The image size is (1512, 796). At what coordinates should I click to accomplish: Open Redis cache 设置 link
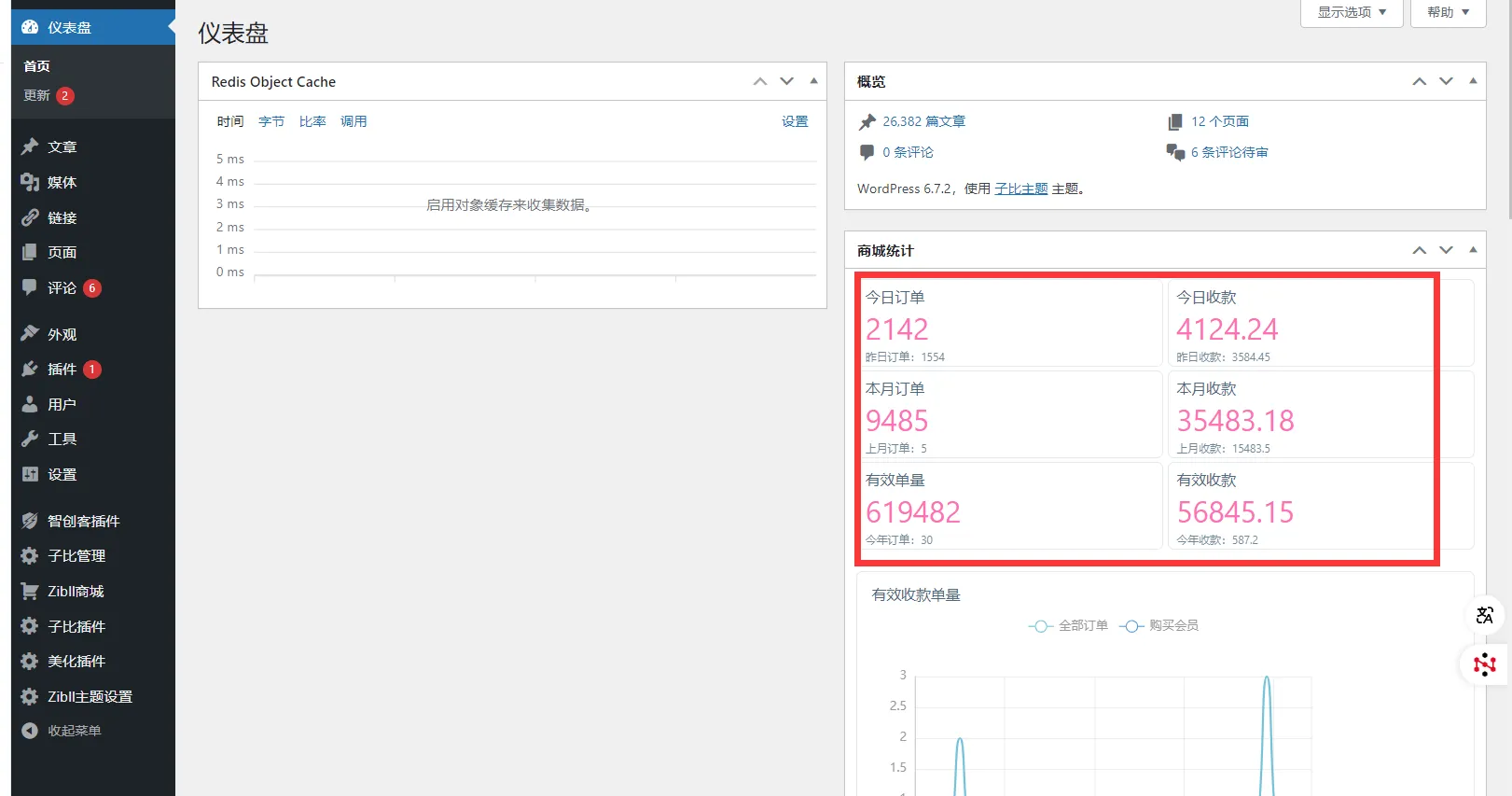[795, 121]
